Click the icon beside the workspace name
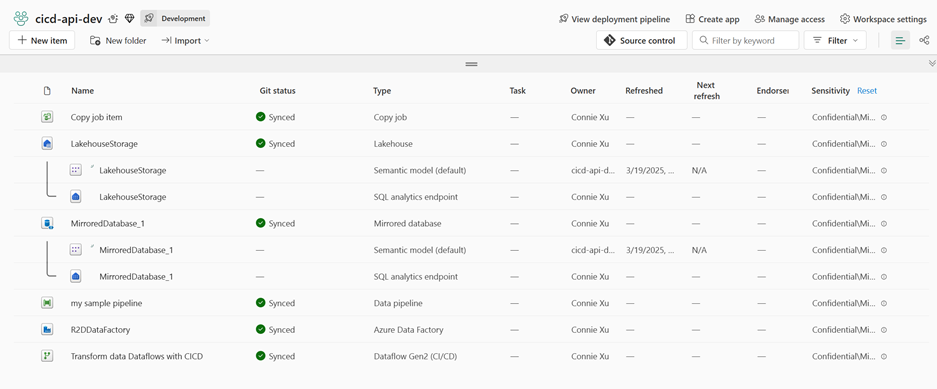This screenshot has height=389, width=937. (x=114, y=19)
